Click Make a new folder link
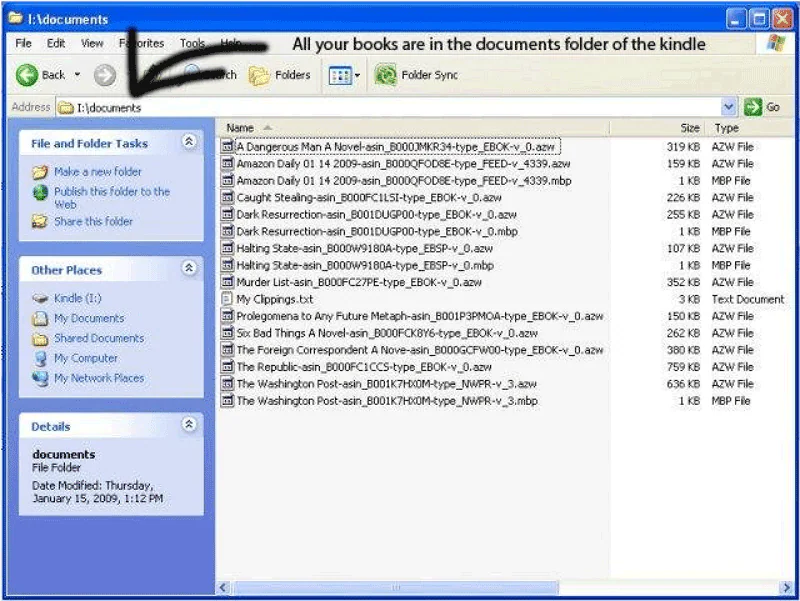This screenshot has width=800, height=601. pos(98,172)
